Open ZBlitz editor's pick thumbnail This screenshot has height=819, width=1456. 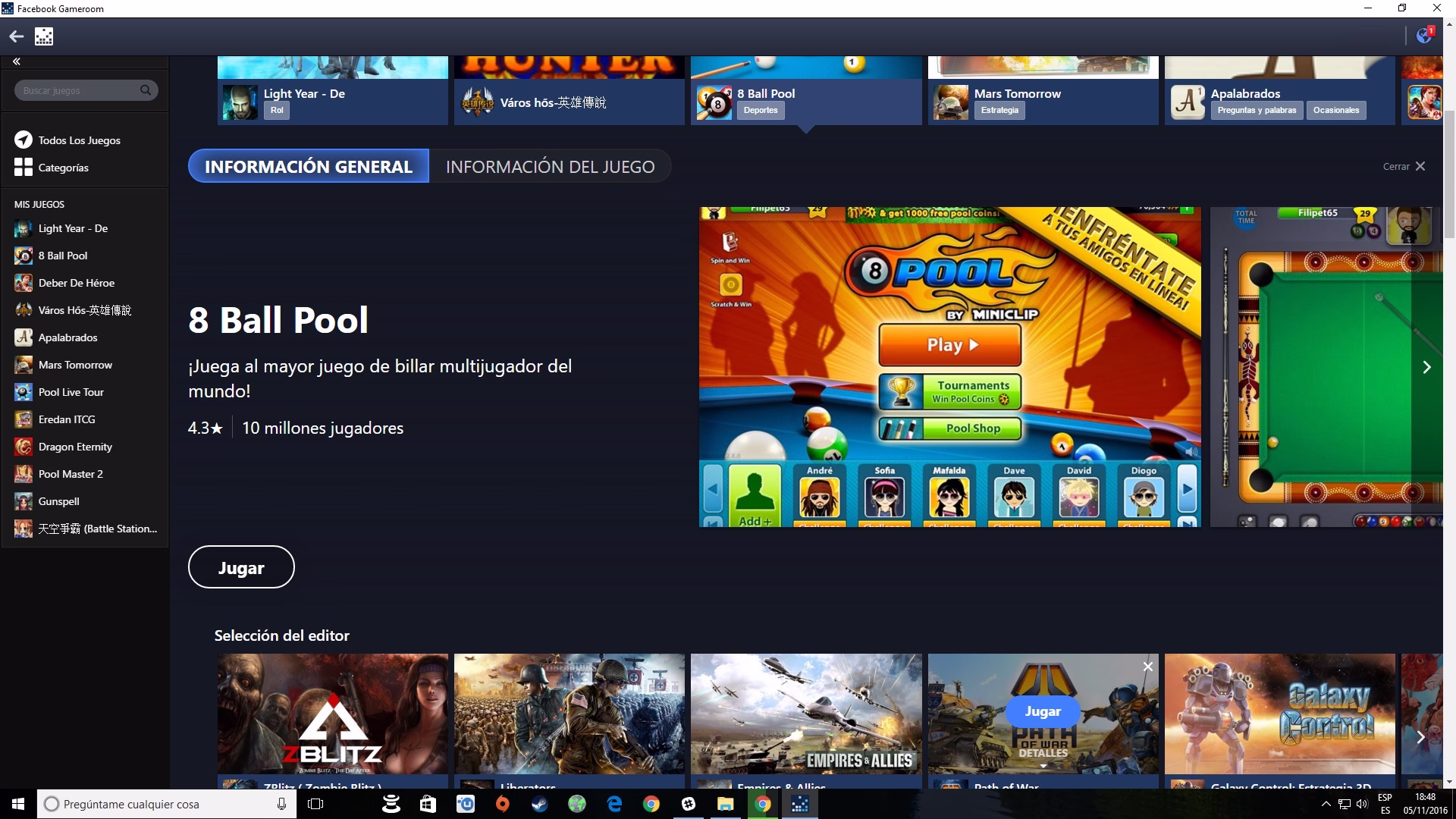click(333, 714)
